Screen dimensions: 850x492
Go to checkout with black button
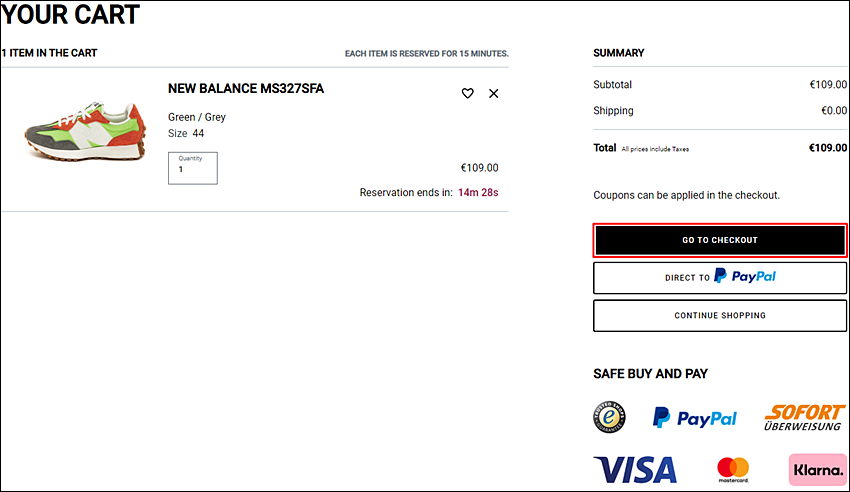719,240
